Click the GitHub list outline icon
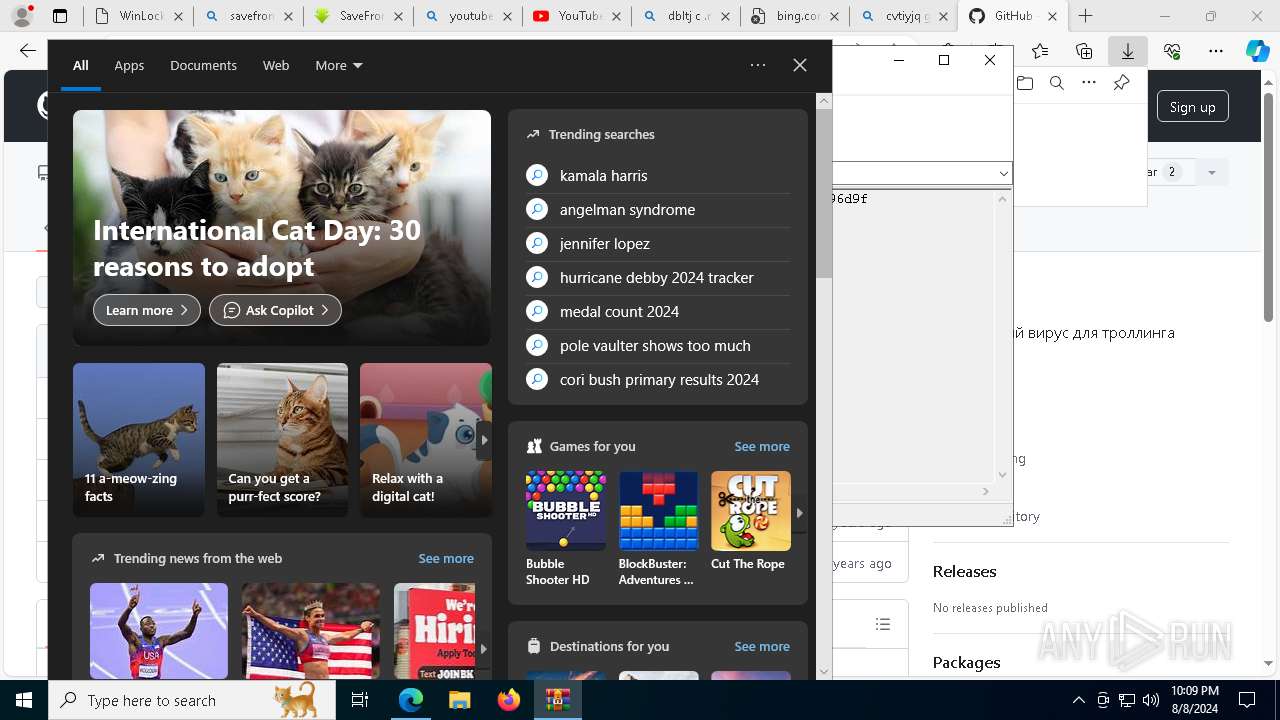The image size is (1280, 720). 883,624
